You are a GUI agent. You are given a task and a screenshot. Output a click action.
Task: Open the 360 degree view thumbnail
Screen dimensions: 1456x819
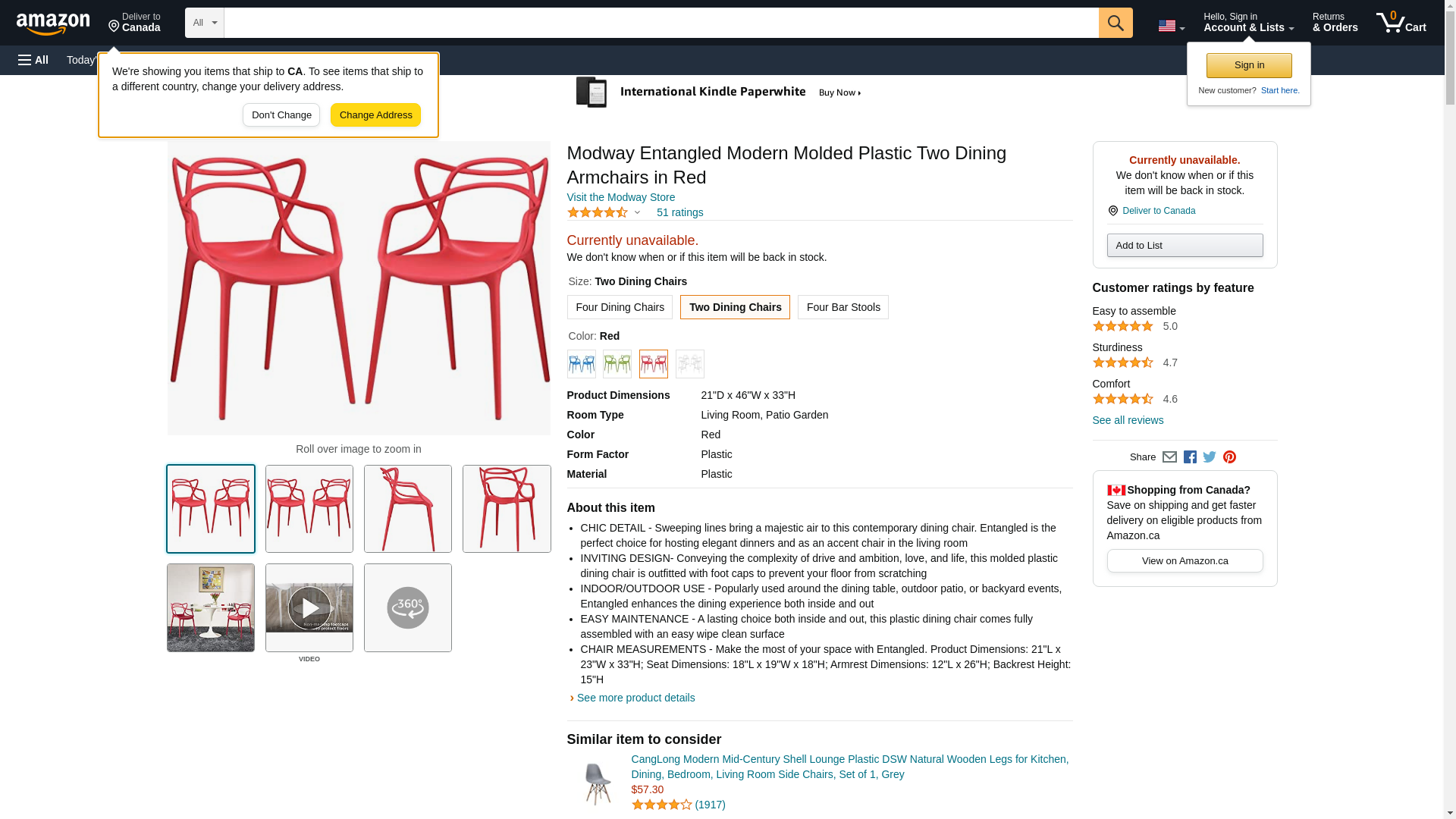pos(408,607)
